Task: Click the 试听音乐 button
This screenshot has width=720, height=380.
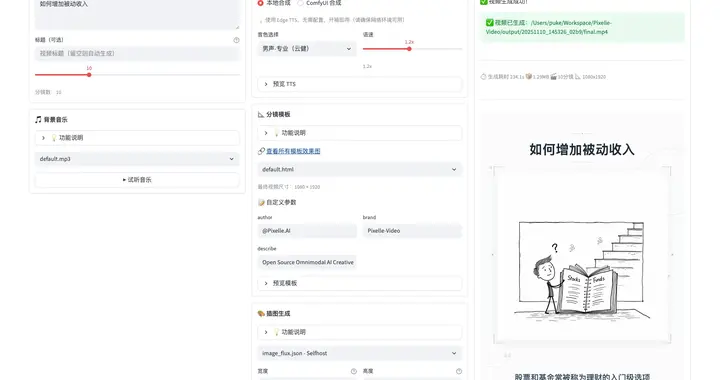Action: click(x=137, y=180)
